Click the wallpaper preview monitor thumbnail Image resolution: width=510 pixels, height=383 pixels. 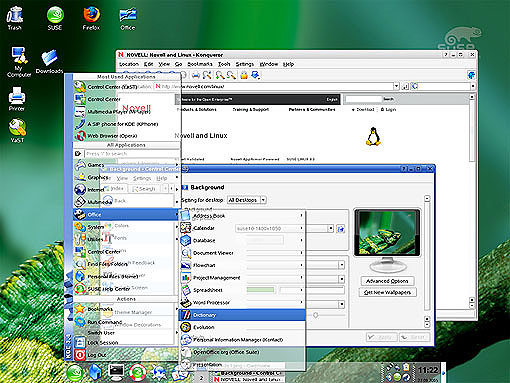(x=387, y=240)
